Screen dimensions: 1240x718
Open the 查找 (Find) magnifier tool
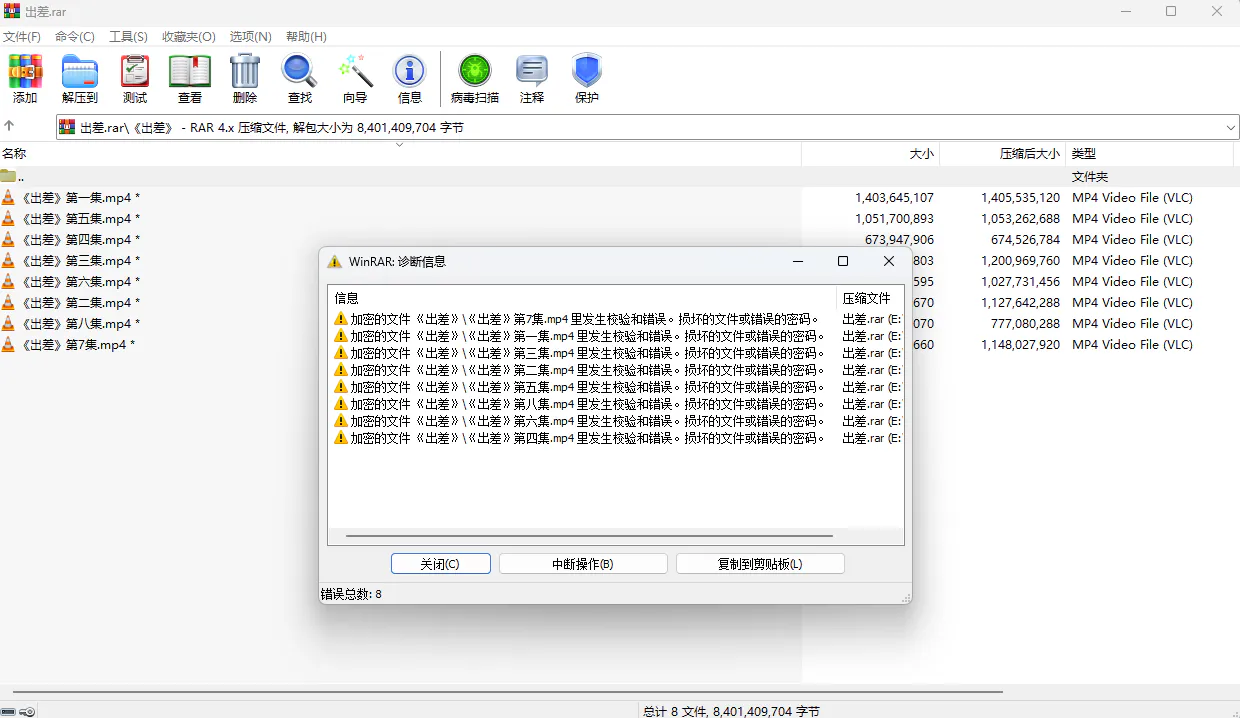coord(300,79)
